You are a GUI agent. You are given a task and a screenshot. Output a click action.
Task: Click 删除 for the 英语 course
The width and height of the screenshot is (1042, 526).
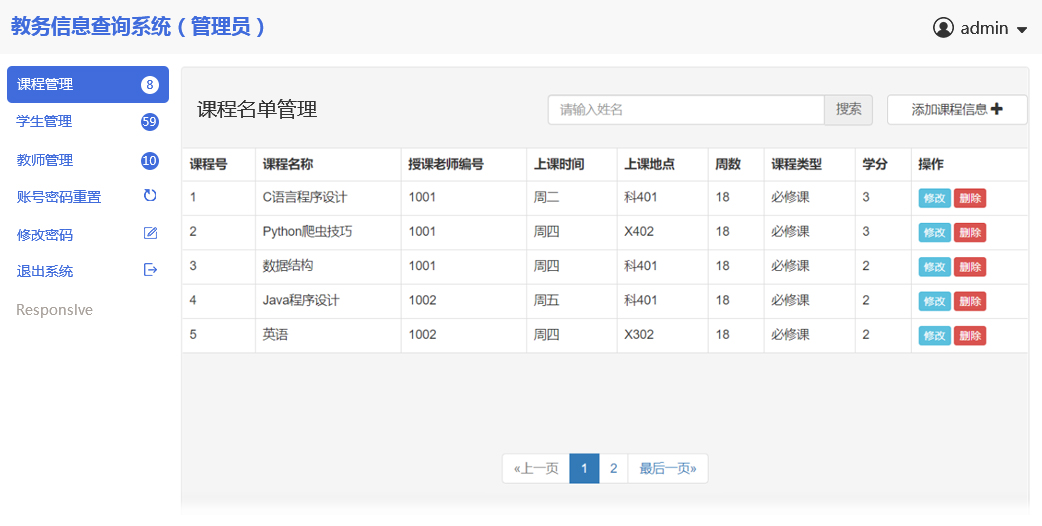pos(970,336)
